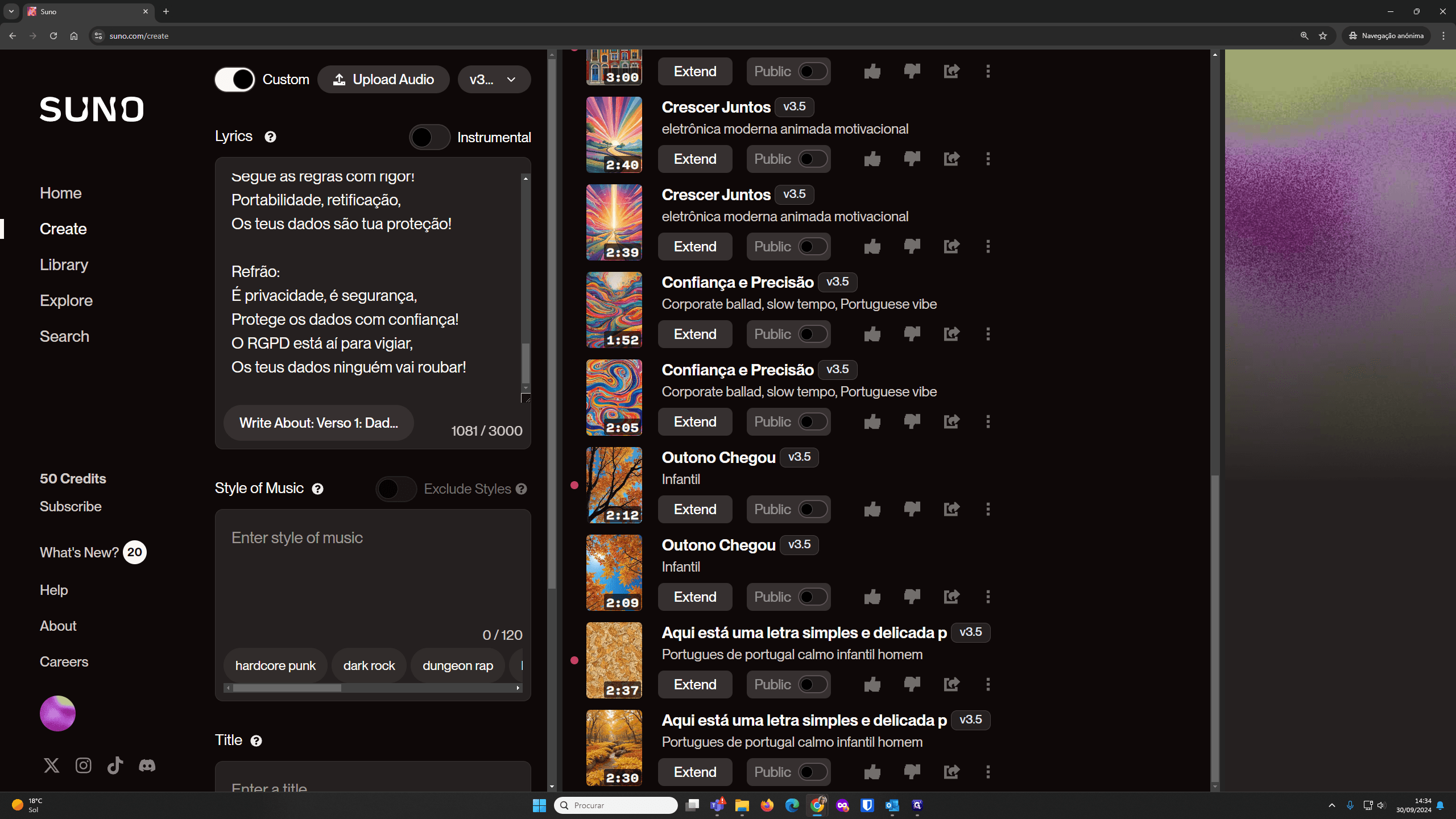This screenshot has width=1456, height=819.
Task: Open the user profile avatar
Action: (57, 713)
